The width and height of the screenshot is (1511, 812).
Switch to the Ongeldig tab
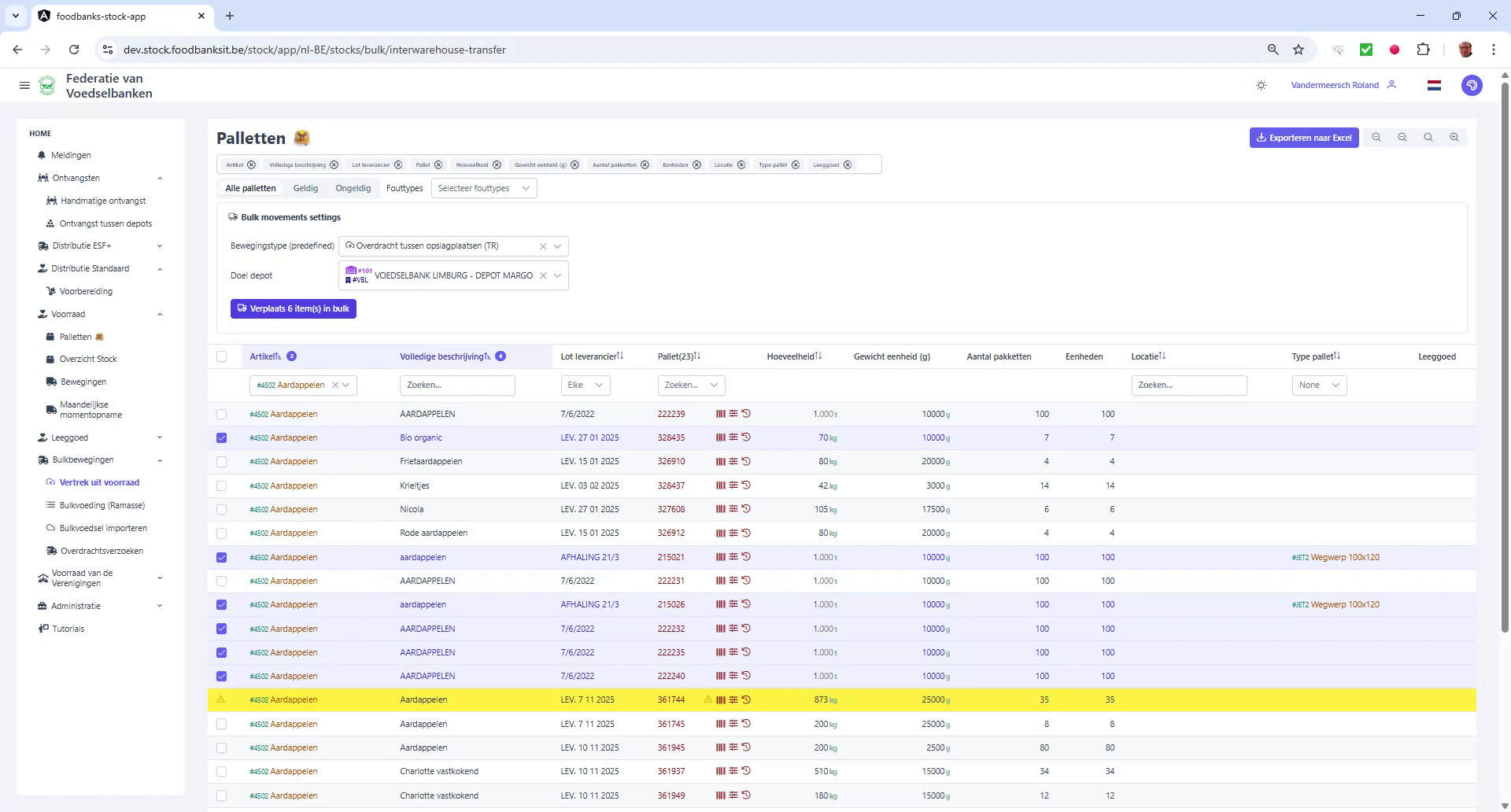point(353,188)
